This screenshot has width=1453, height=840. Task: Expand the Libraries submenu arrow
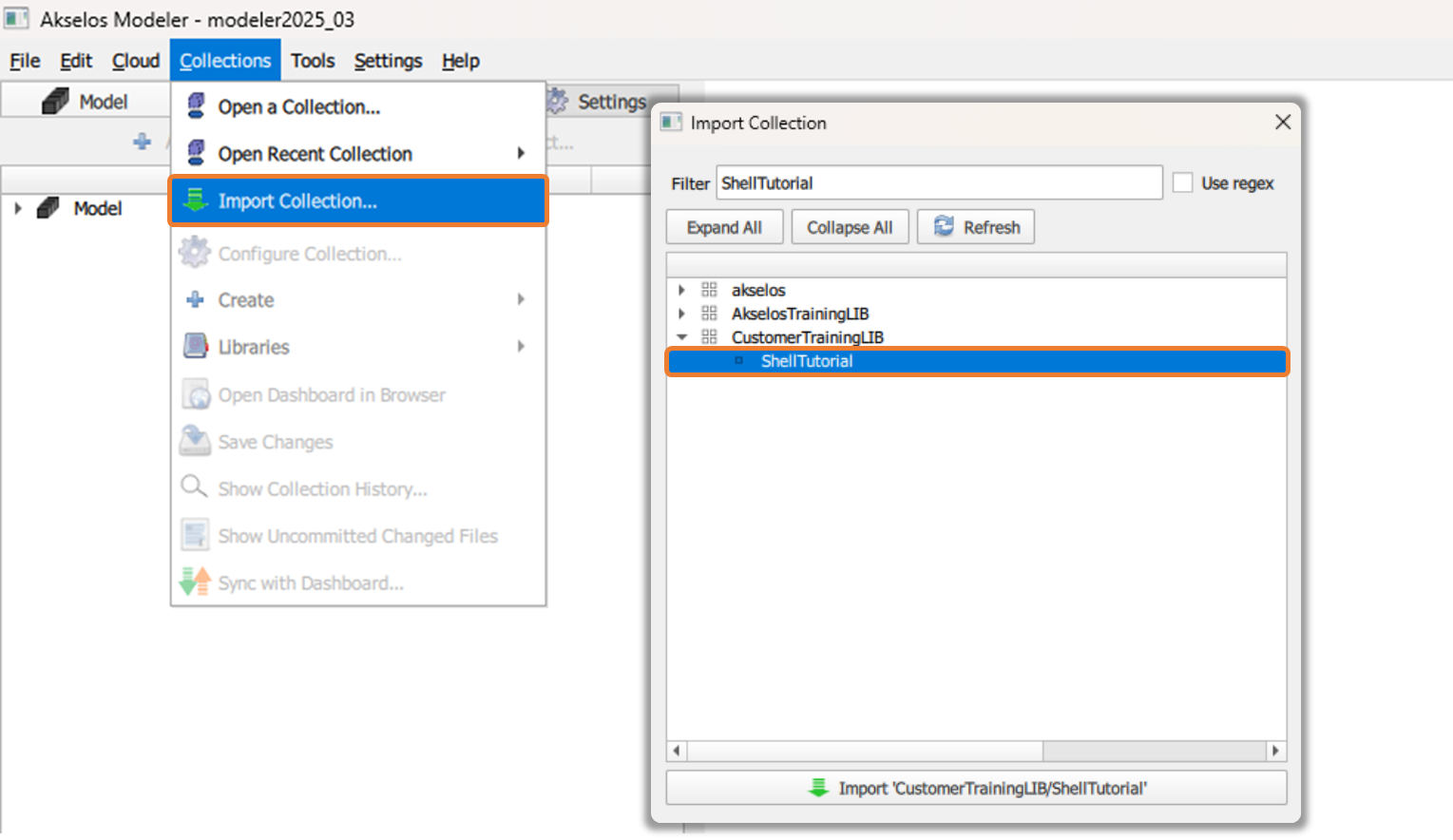(521, 347)
